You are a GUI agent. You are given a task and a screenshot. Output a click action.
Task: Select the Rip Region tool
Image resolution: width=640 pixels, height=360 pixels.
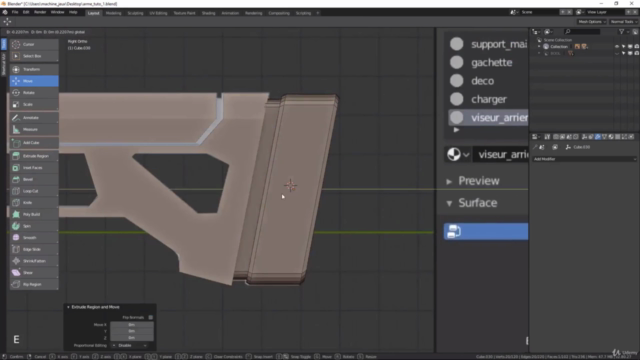(34, 284)
